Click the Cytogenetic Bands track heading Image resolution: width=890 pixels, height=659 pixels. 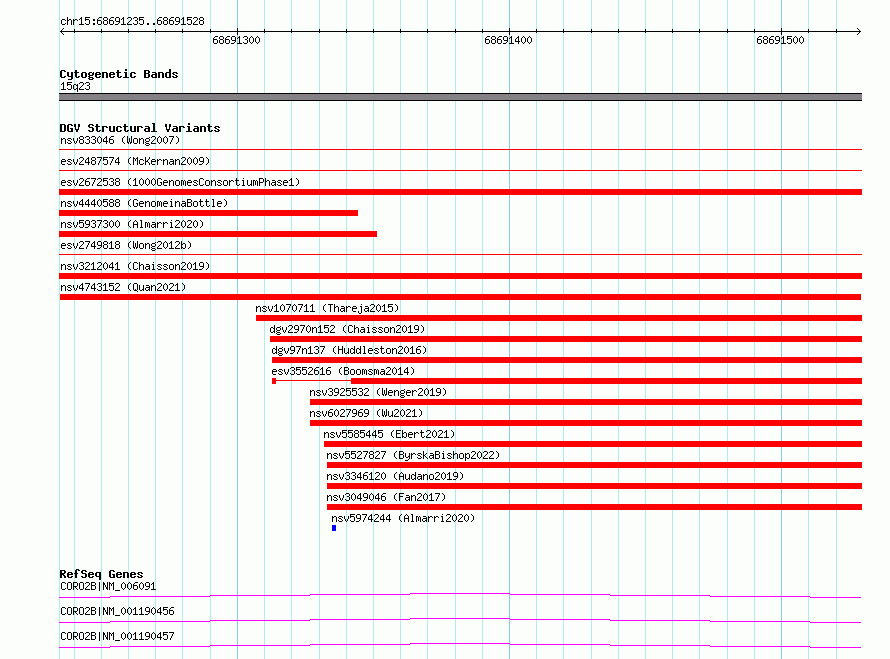click(x=119, y=74)
